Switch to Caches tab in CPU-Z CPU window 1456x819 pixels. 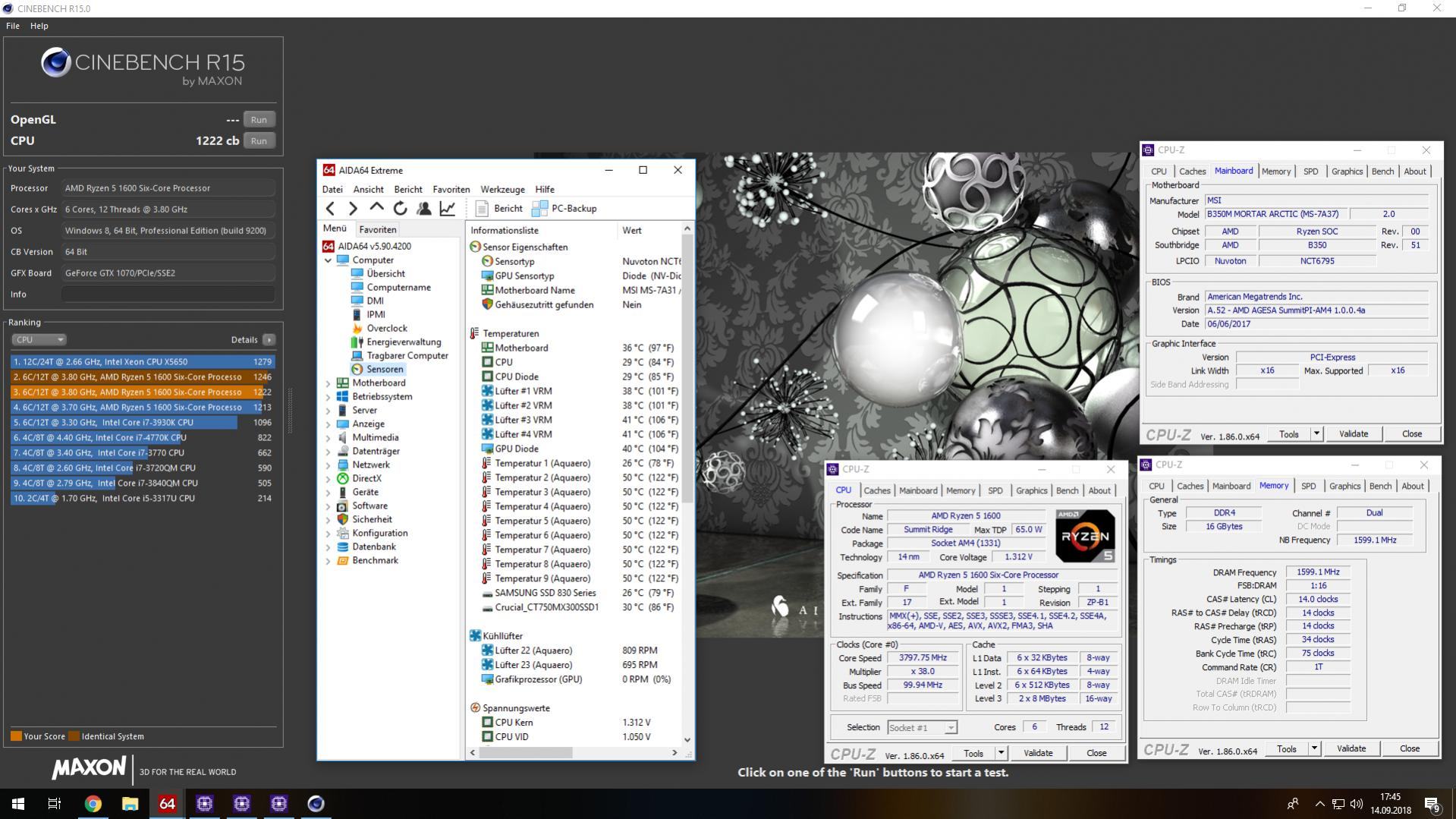(x=876, y=491)
